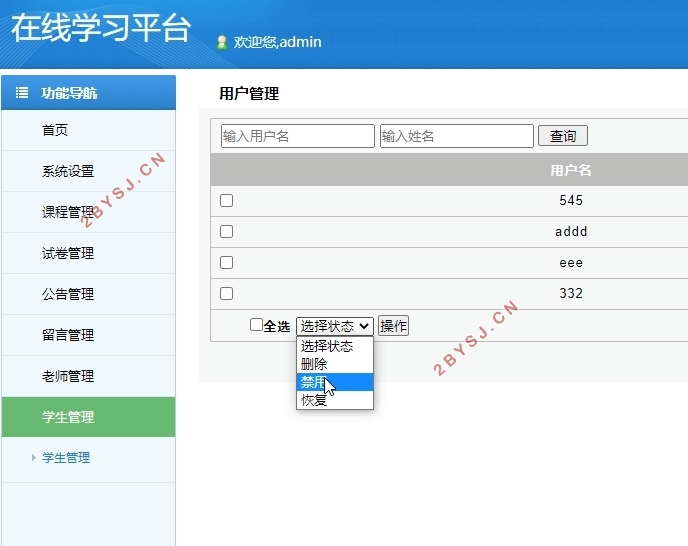Screen dimensions: 688x546
Task: Check the 全选 select-all checkbox
Action: [x=256, y=325]
